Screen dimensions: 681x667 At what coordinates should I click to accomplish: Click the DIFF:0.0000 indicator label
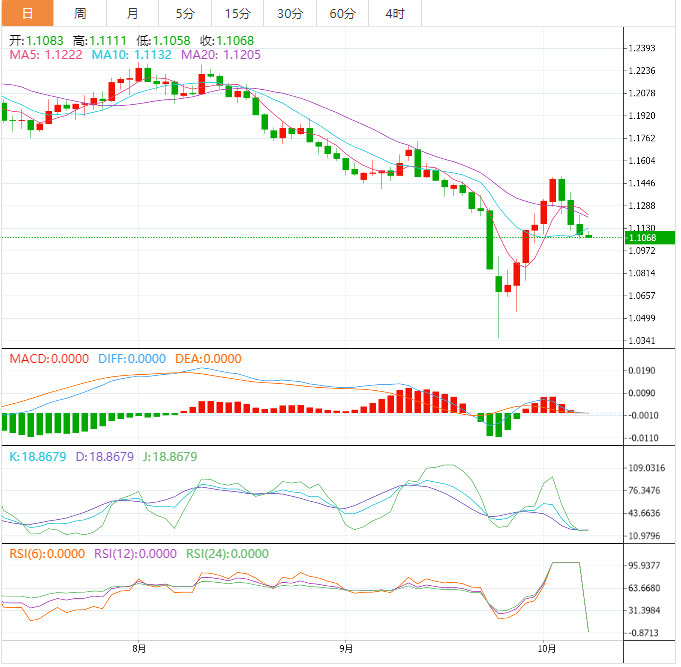click(x=132, y=359)
